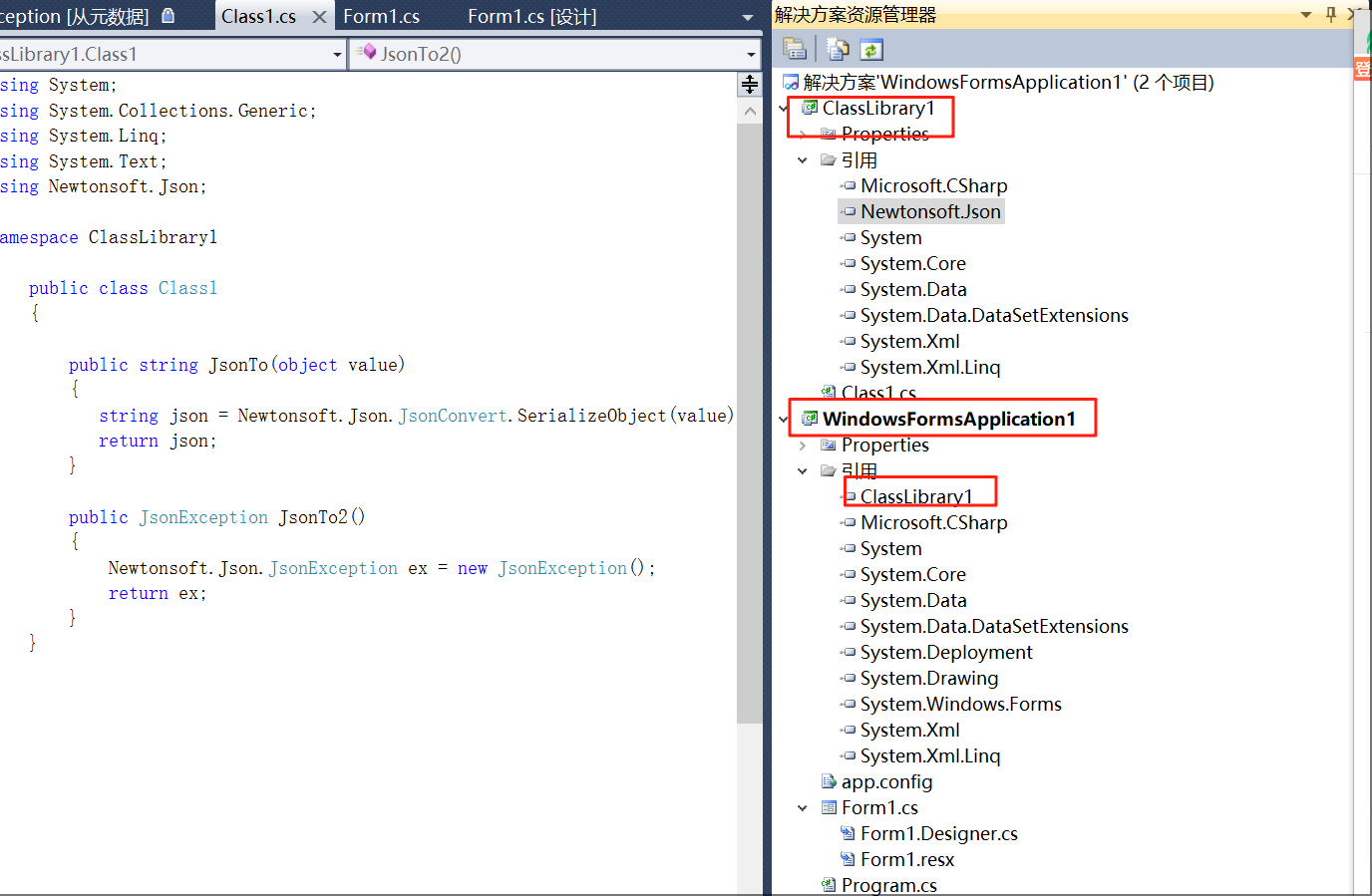
Task: Click the 引用 folder icon under WindowsFormsApplication1
Action: click(x=829, y=470)
